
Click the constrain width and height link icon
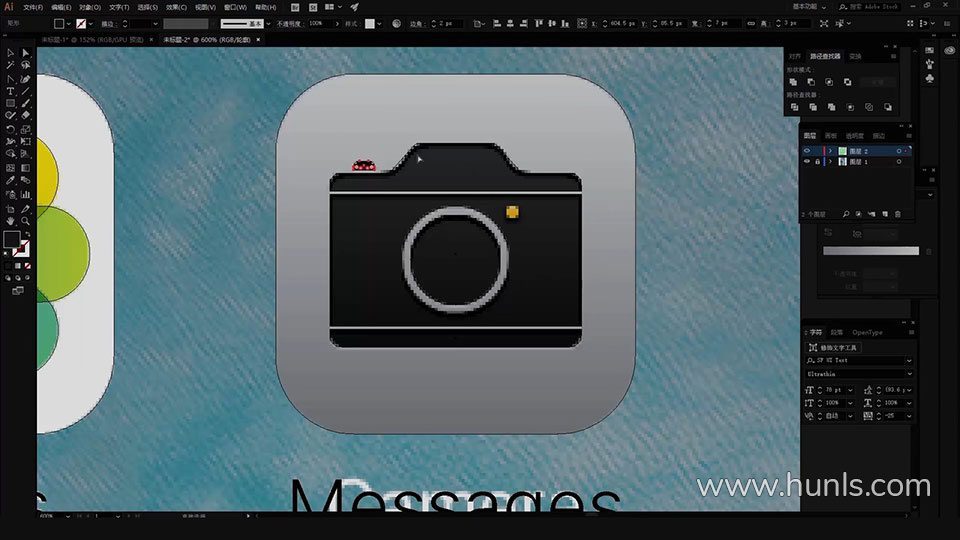click(x=751, y=23)
